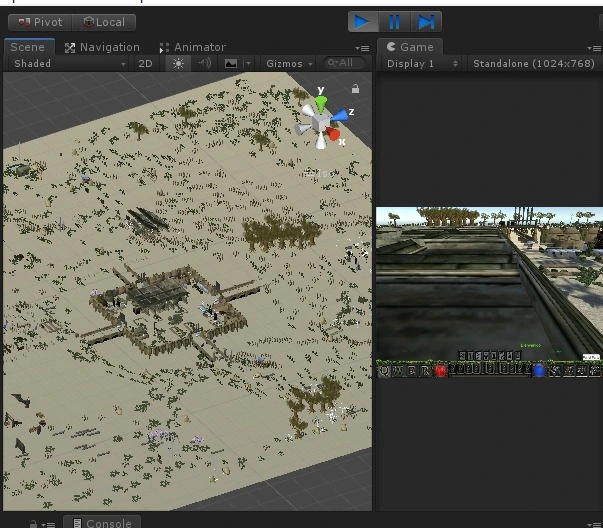The image size is (603, 528).
Task: Toggle scene effects image icon
Action: coord(231,63)
